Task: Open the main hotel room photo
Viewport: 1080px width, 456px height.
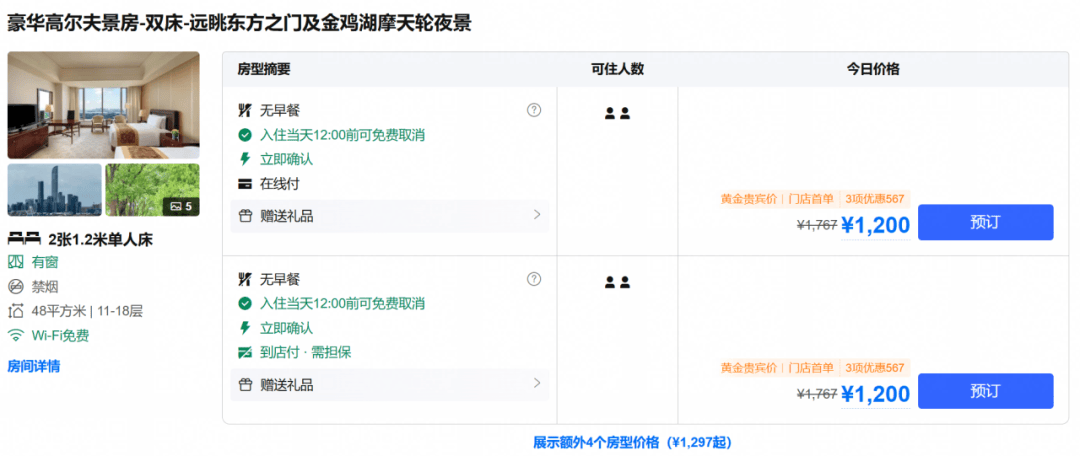Action: coord(103,105)
